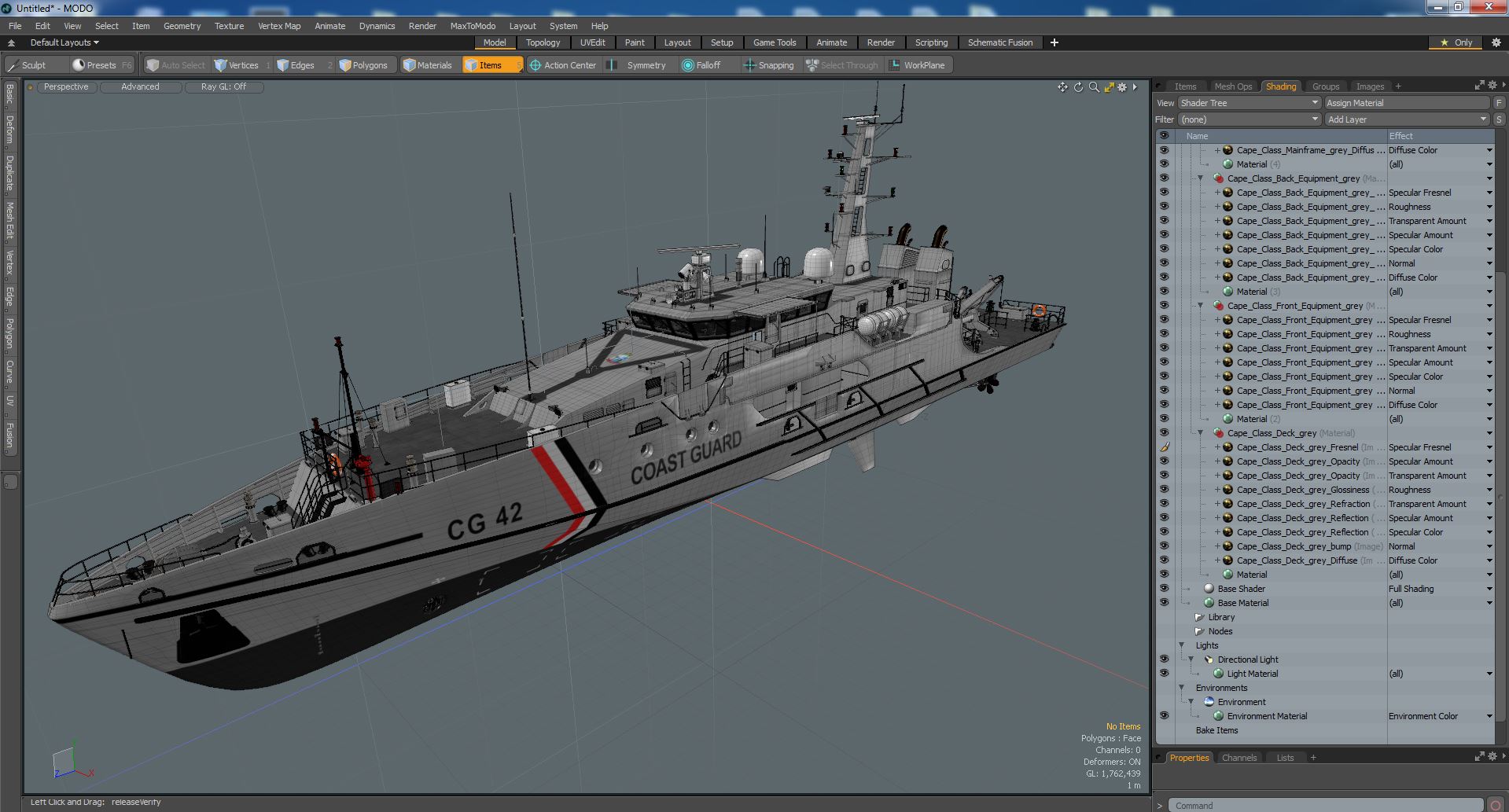Click the Ray GL: Off button
Screen dimensions: 1509x812
pos(223,87)
